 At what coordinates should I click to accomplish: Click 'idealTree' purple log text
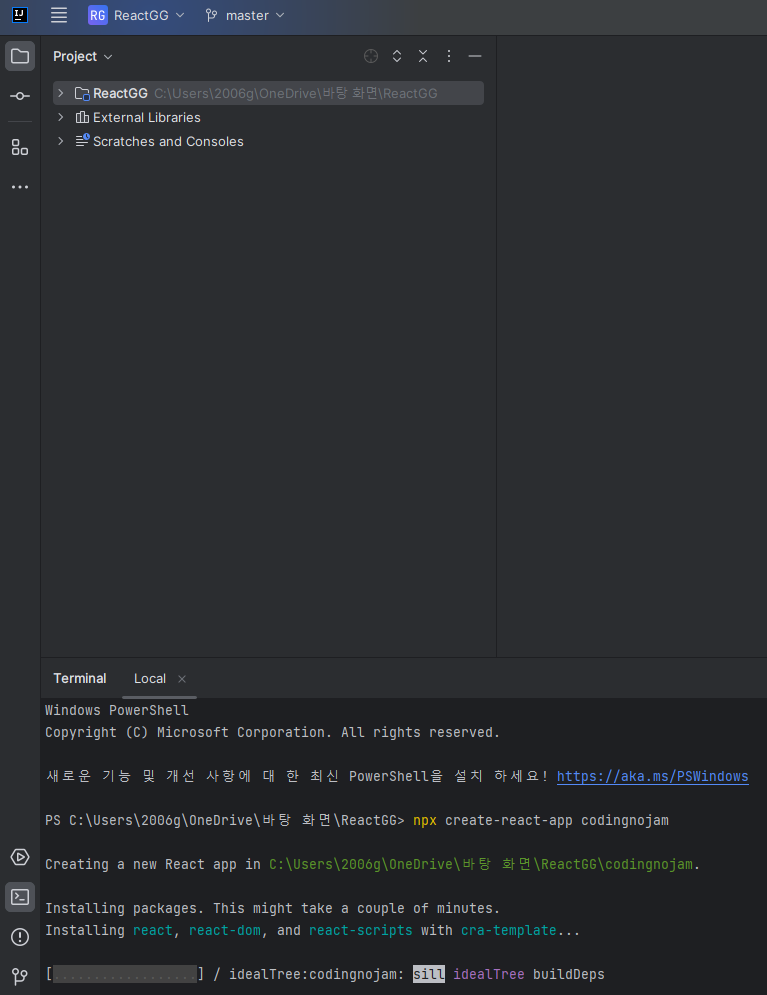tap(488, 974)
